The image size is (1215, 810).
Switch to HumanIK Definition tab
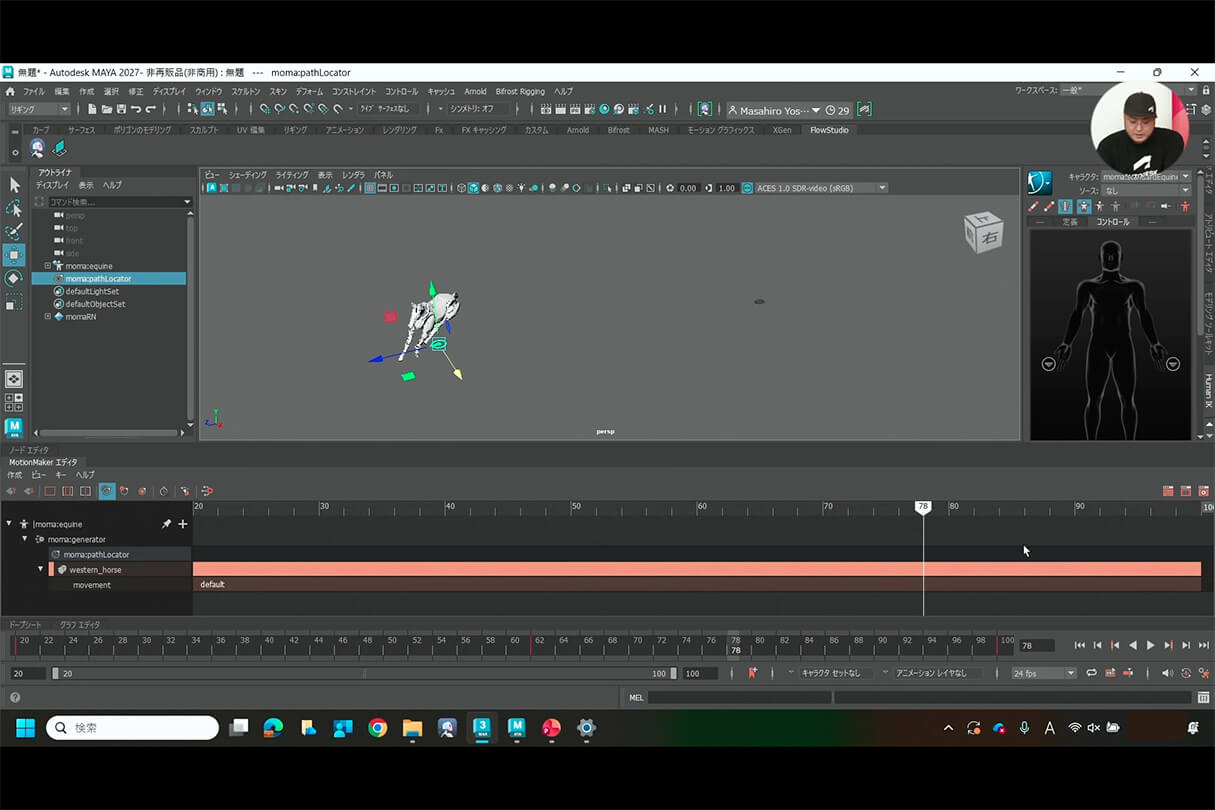1070,222
